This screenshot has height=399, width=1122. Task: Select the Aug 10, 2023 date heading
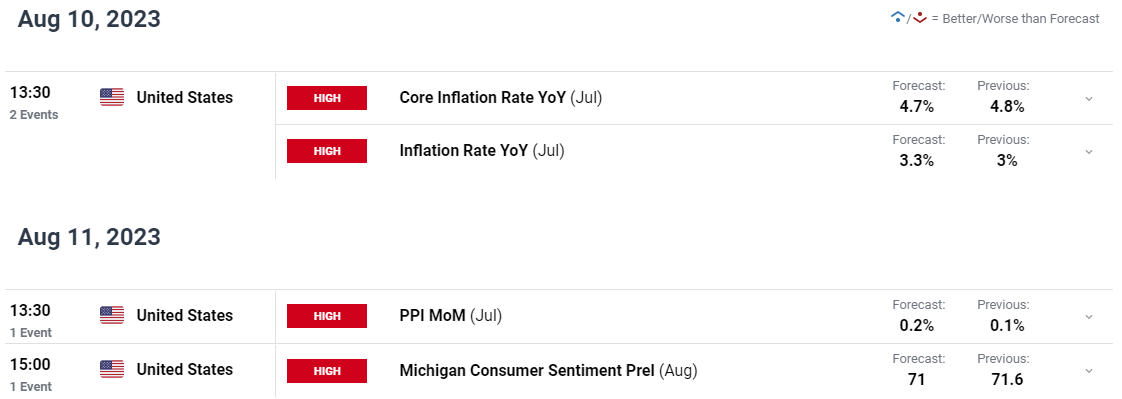click(x=89, y=19)
